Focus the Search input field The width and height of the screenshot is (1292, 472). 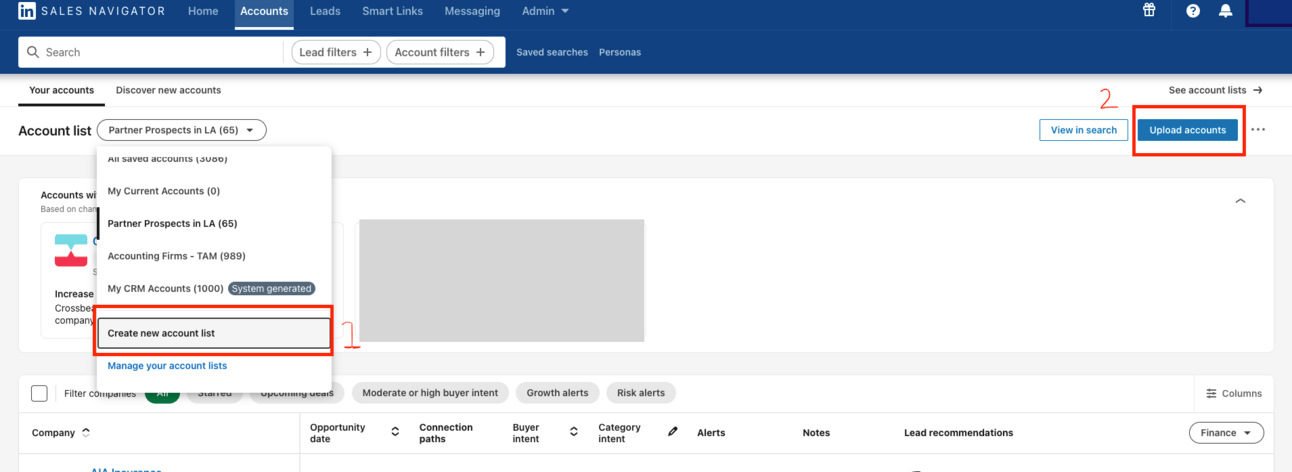(151, 52)
